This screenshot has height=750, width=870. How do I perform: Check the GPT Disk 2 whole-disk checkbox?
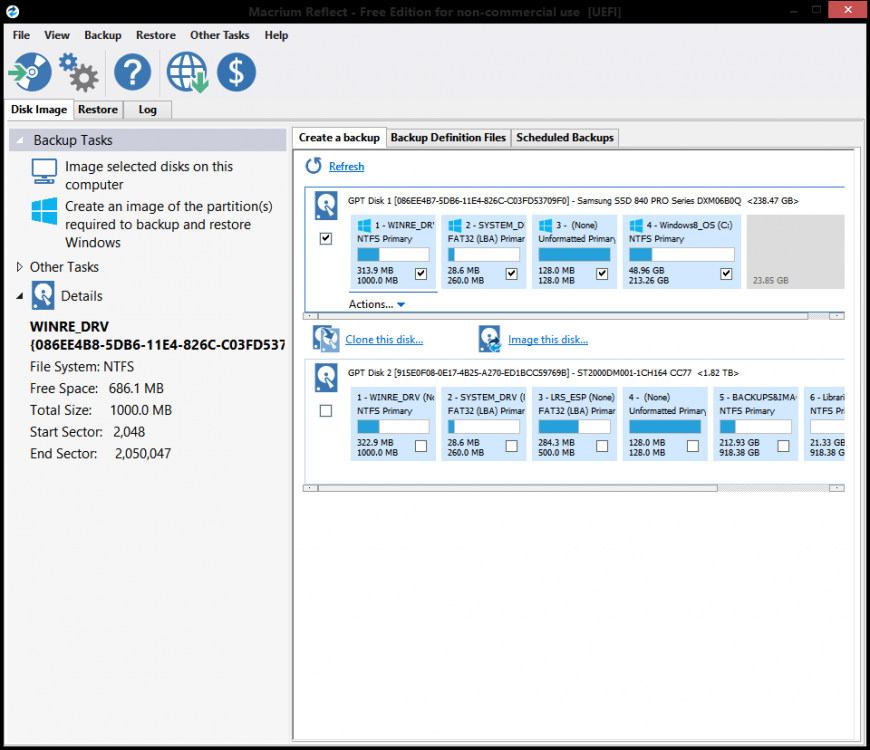[x=326, y=411]
